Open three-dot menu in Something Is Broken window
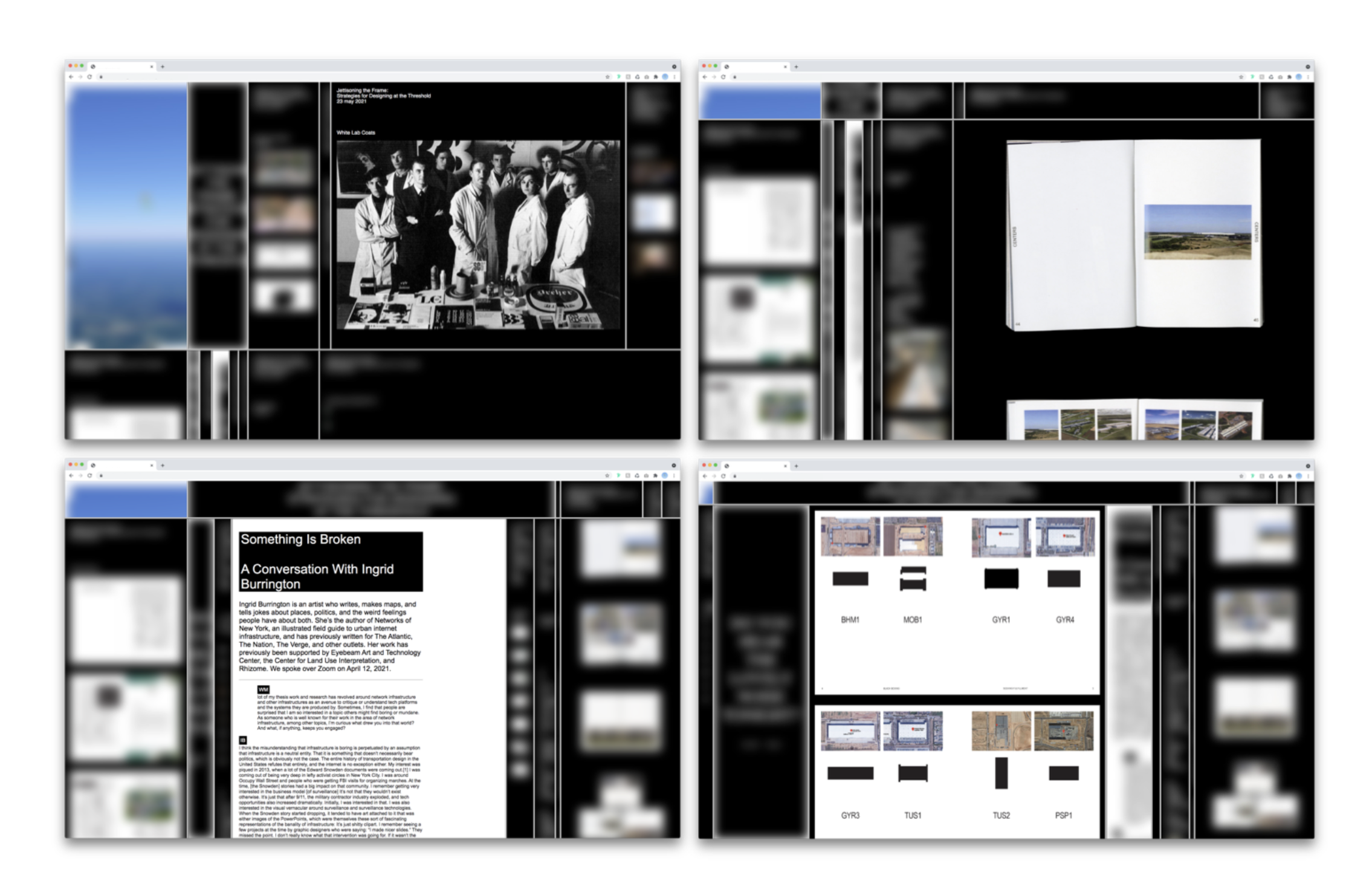This screenshot has width=1372, height=895. click(675, 475)
